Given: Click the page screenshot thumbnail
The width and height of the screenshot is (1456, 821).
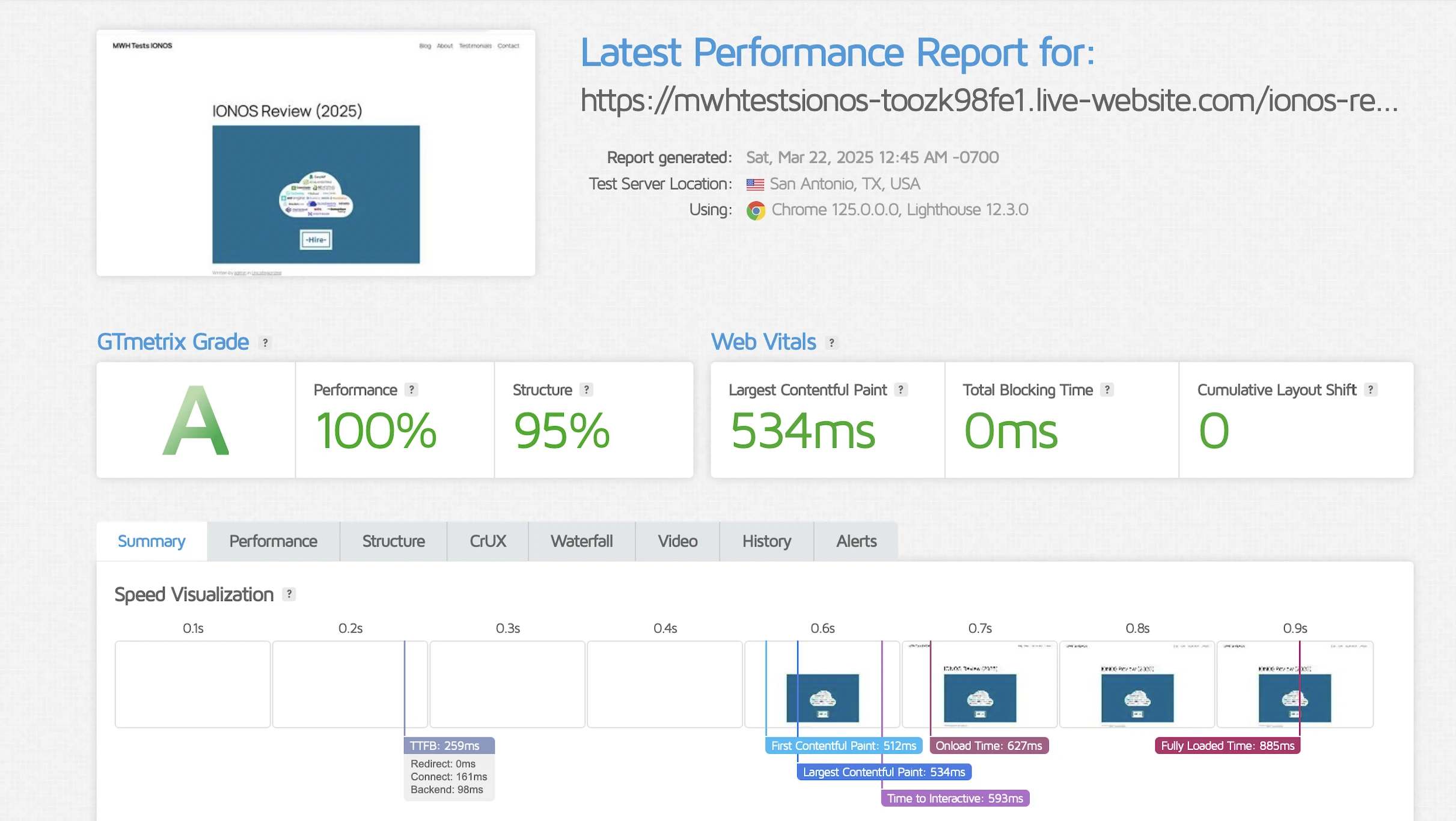Looking at the screenshot, I should pyautogui.click(x=316, y=153).
